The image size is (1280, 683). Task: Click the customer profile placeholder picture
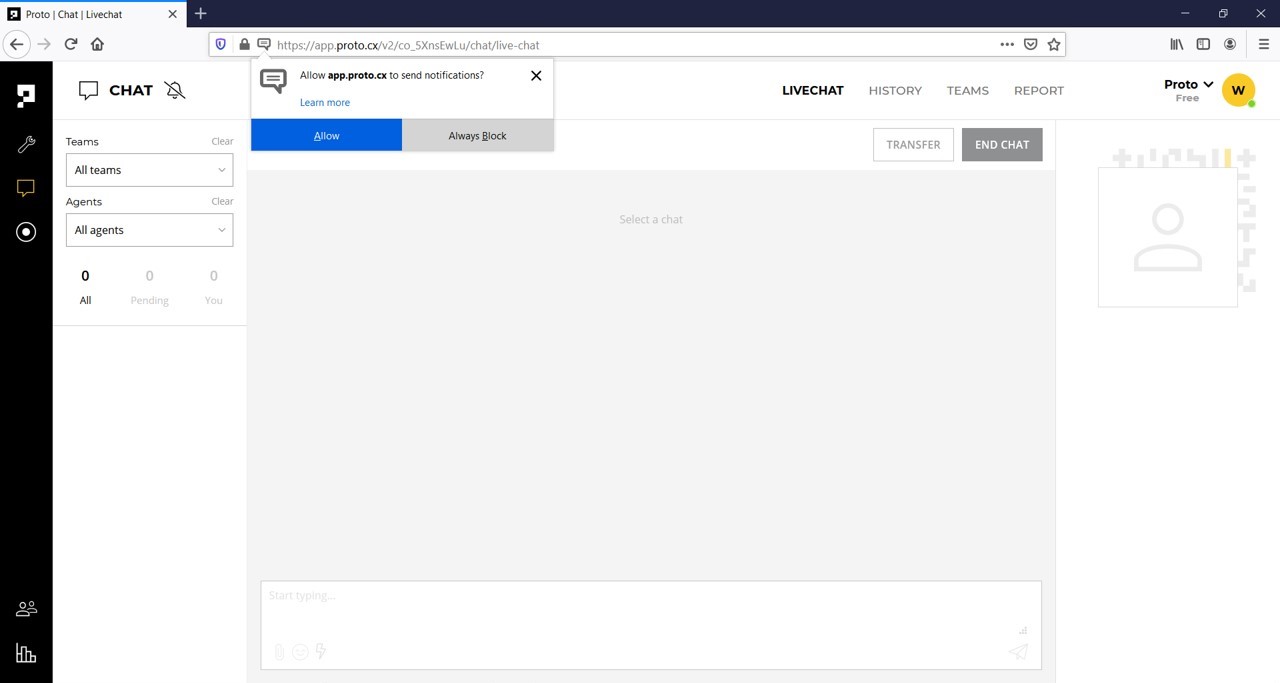tap(1168, 237)
